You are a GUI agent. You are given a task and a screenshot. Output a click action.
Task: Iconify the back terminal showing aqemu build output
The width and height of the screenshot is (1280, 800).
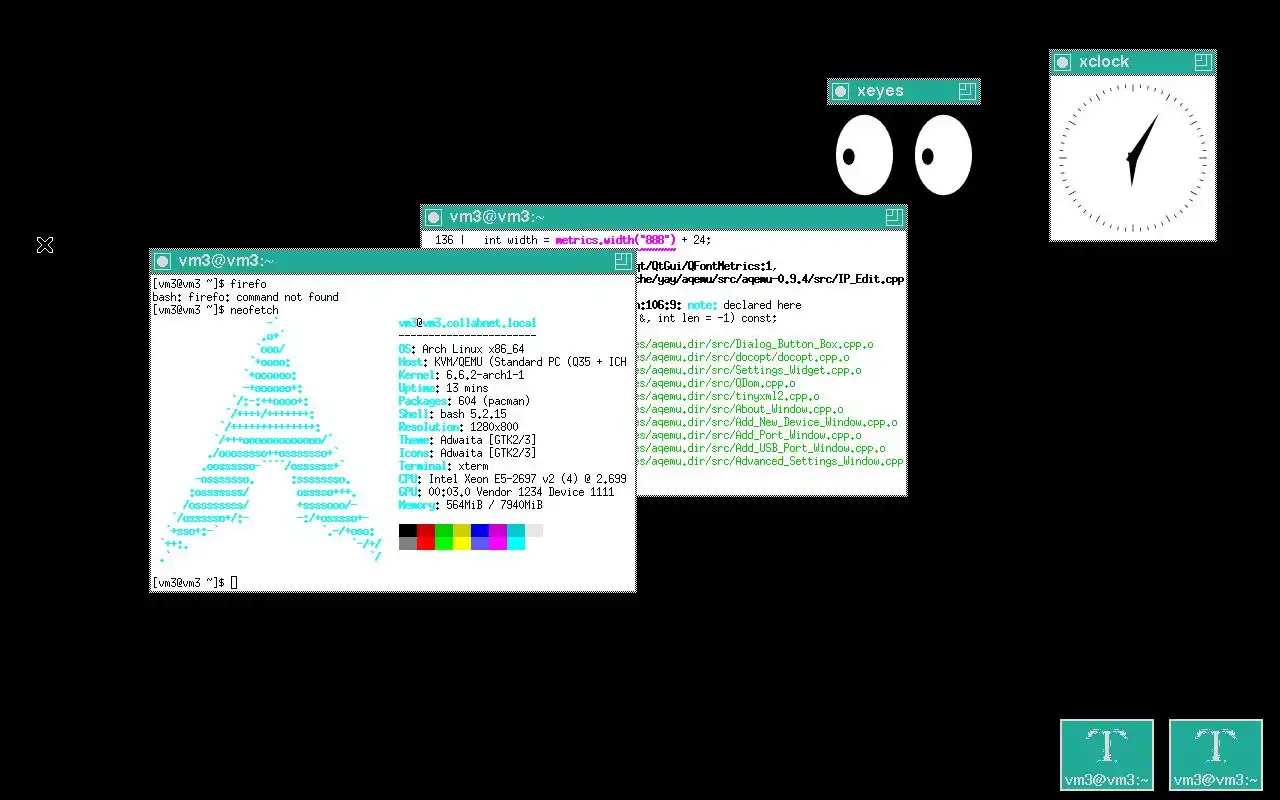coord(433,217)
